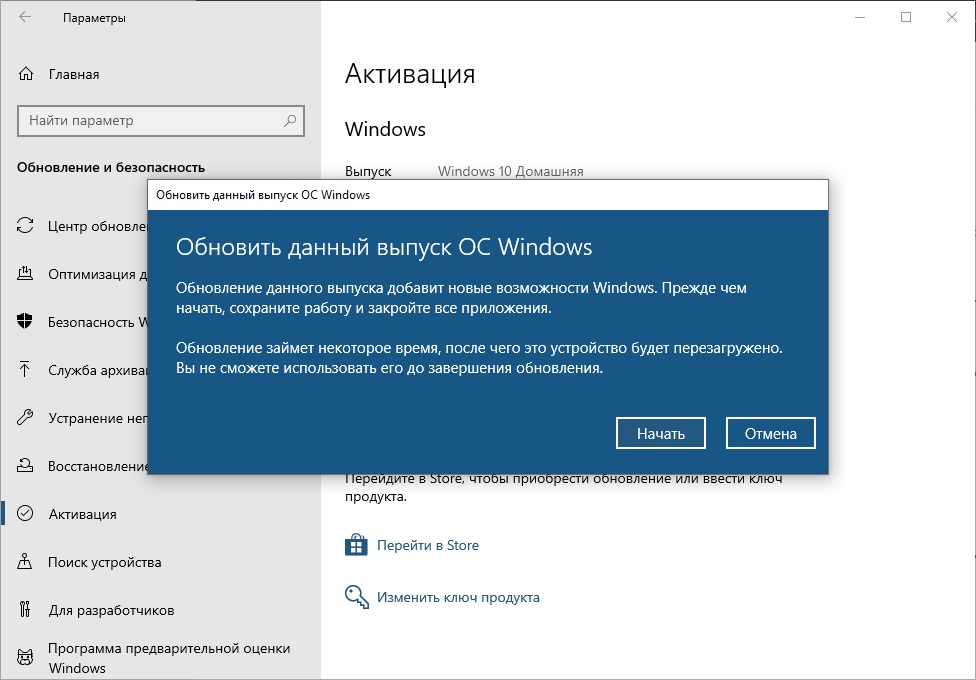The width and height of the screenshot is (976, 680).
Task: Click the wrench icon for Устранение неполадок
Action: (25, 417)
